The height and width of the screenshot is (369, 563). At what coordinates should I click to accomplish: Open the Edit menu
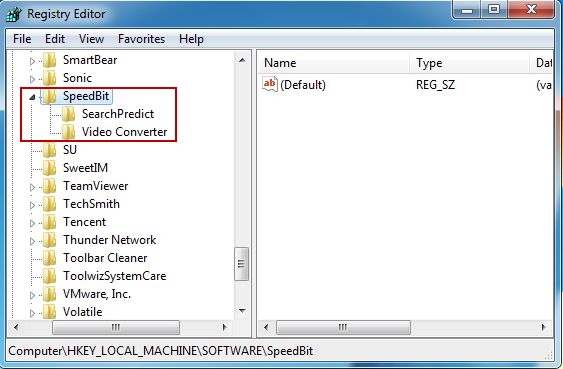(x=55, y=39)
